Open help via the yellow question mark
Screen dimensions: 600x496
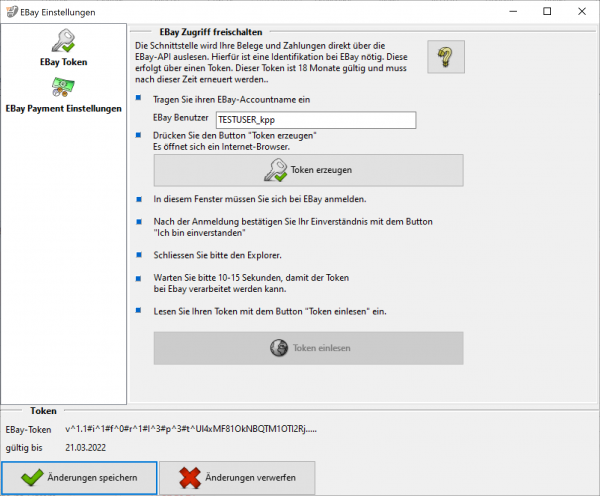point(446,58)
